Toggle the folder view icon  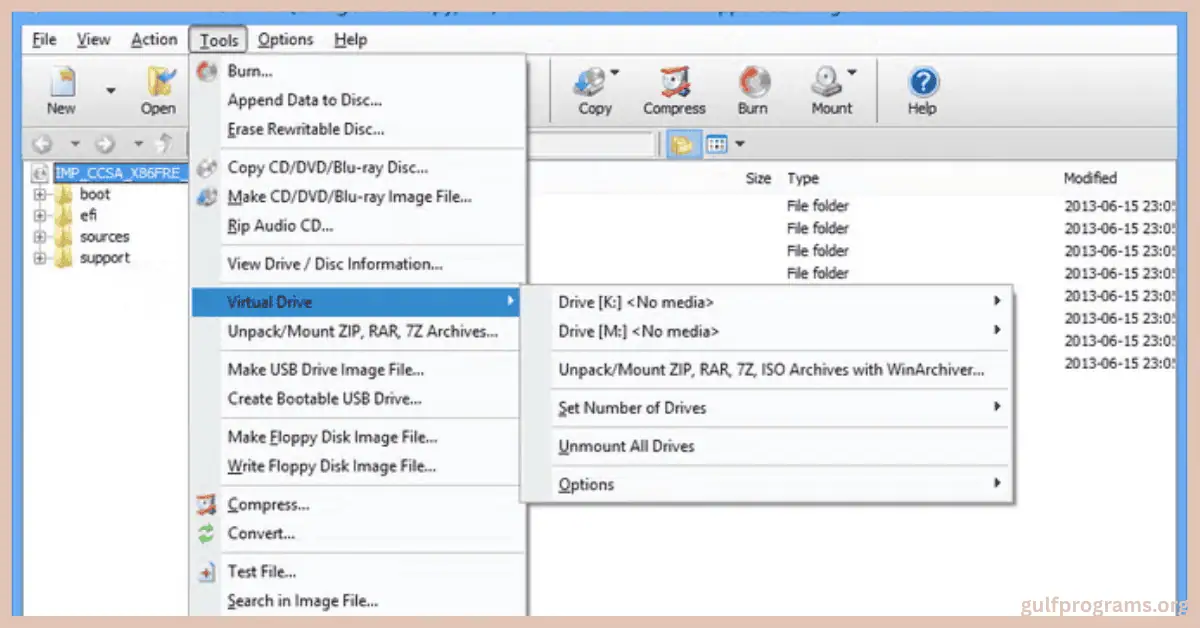tap(683, 145)
